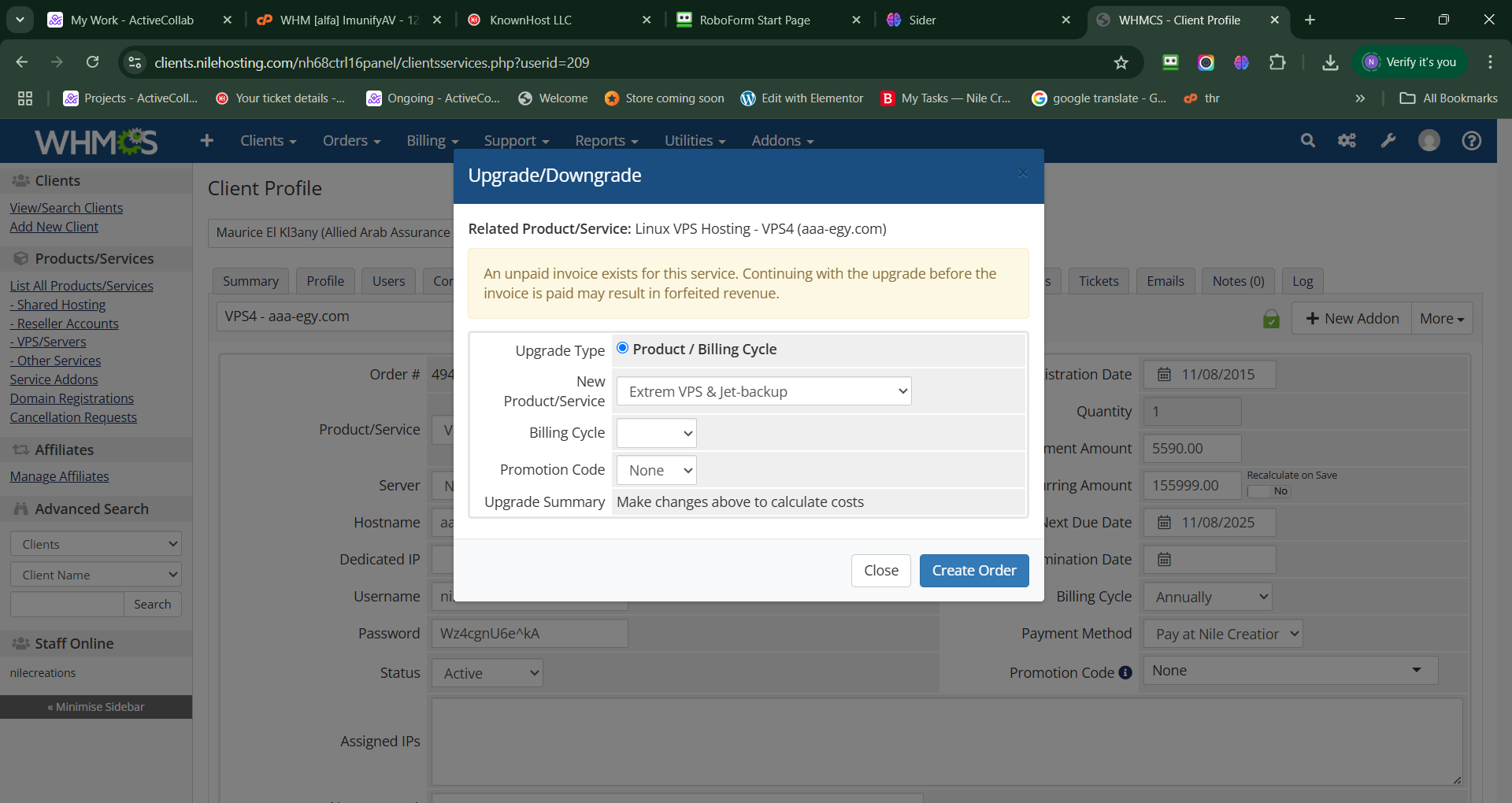The height and width of the screenshot is (803, 1512).
Task: Open the Billing menu
Action: coord(433,140)
